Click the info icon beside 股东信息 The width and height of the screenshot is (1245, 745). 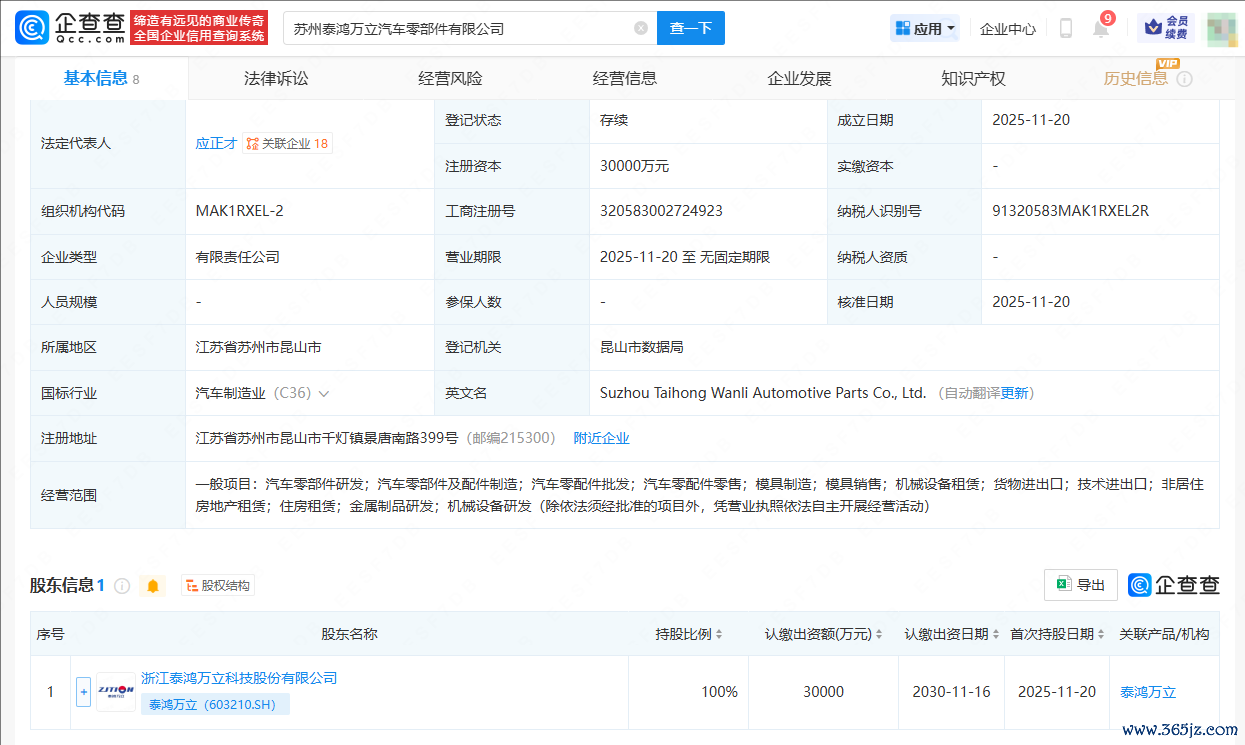click(x=122, y=586)
